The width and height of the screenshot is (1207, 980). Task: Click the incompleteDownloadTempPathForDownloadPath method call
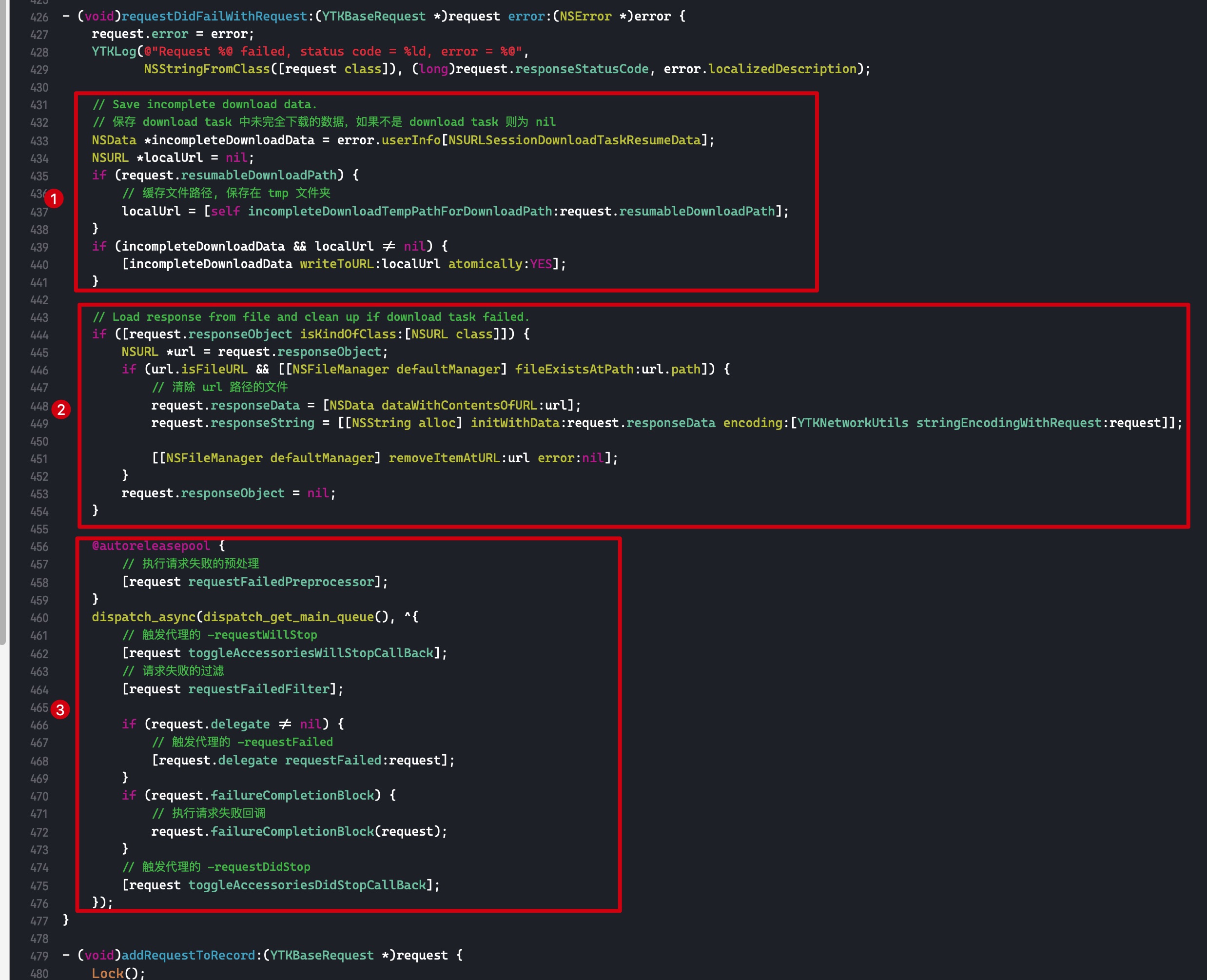point(400,211)
